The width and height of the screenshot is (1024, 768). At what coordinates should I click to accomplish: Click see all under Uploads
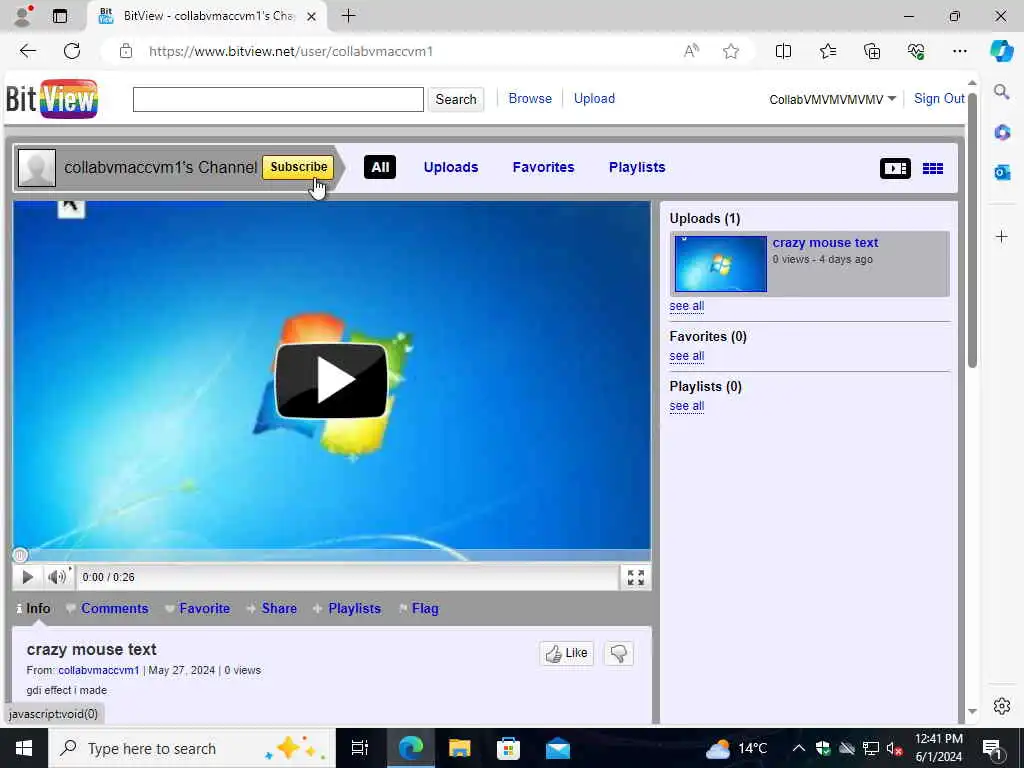point(686,306)
